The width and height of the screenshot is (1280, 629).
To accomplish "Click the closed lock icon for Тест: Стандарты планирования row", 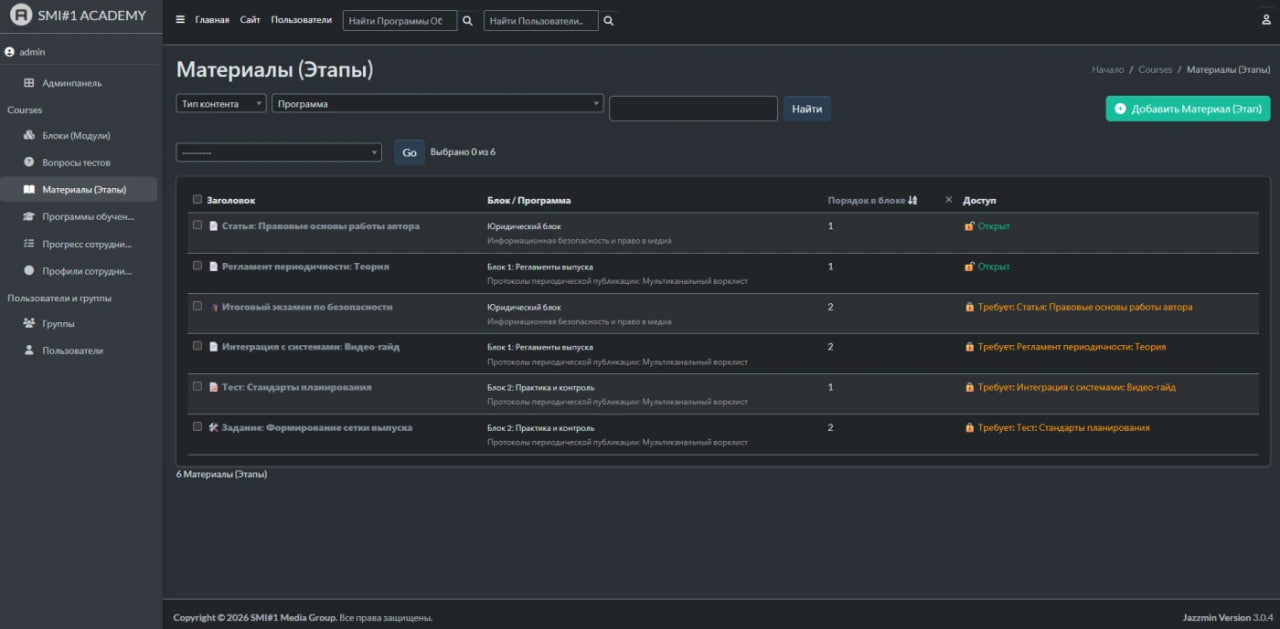I will click(x=969, y=387).
